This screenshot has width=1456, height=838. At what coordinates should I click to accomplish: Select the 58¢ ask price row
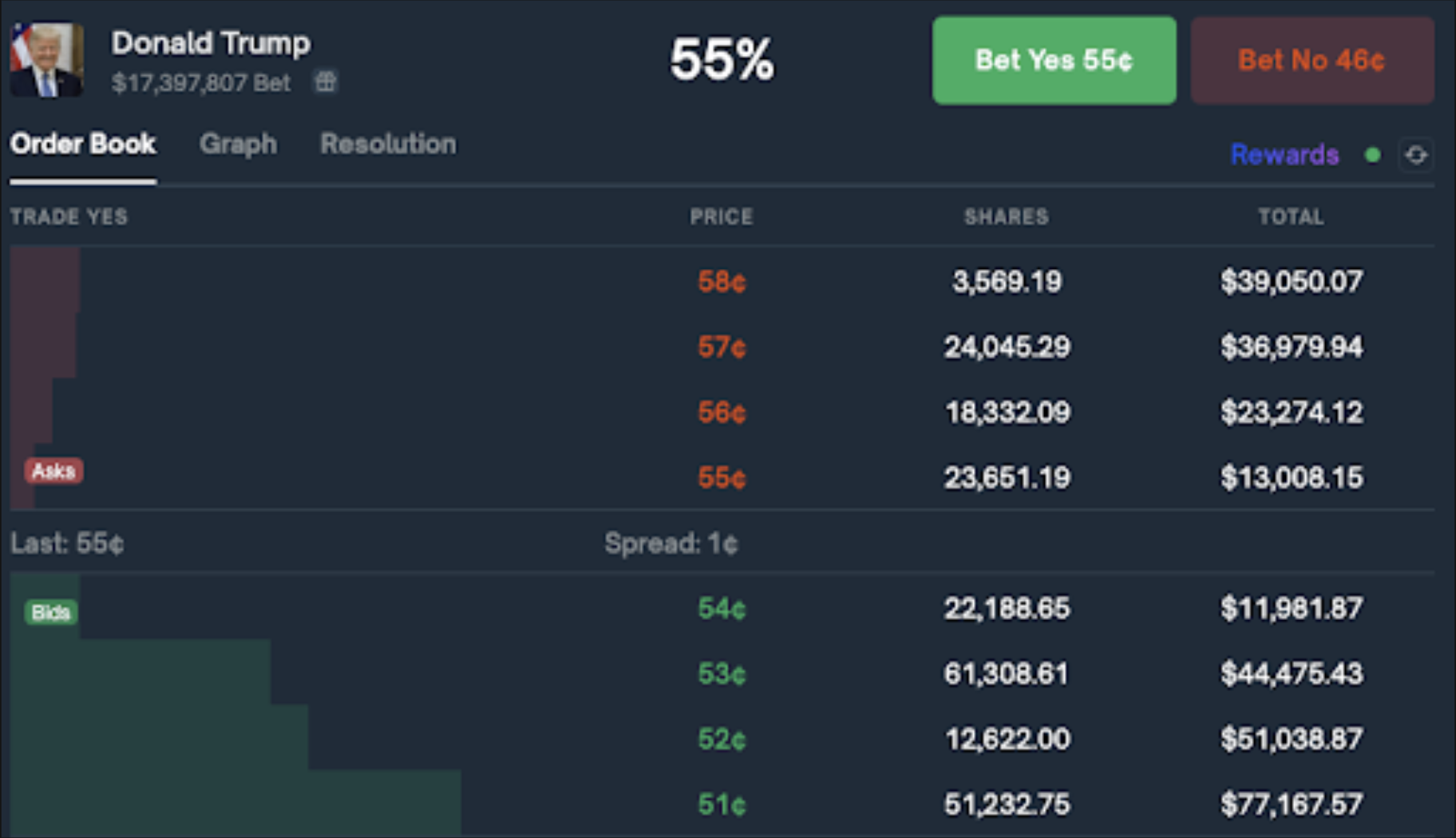click(722, 281)
